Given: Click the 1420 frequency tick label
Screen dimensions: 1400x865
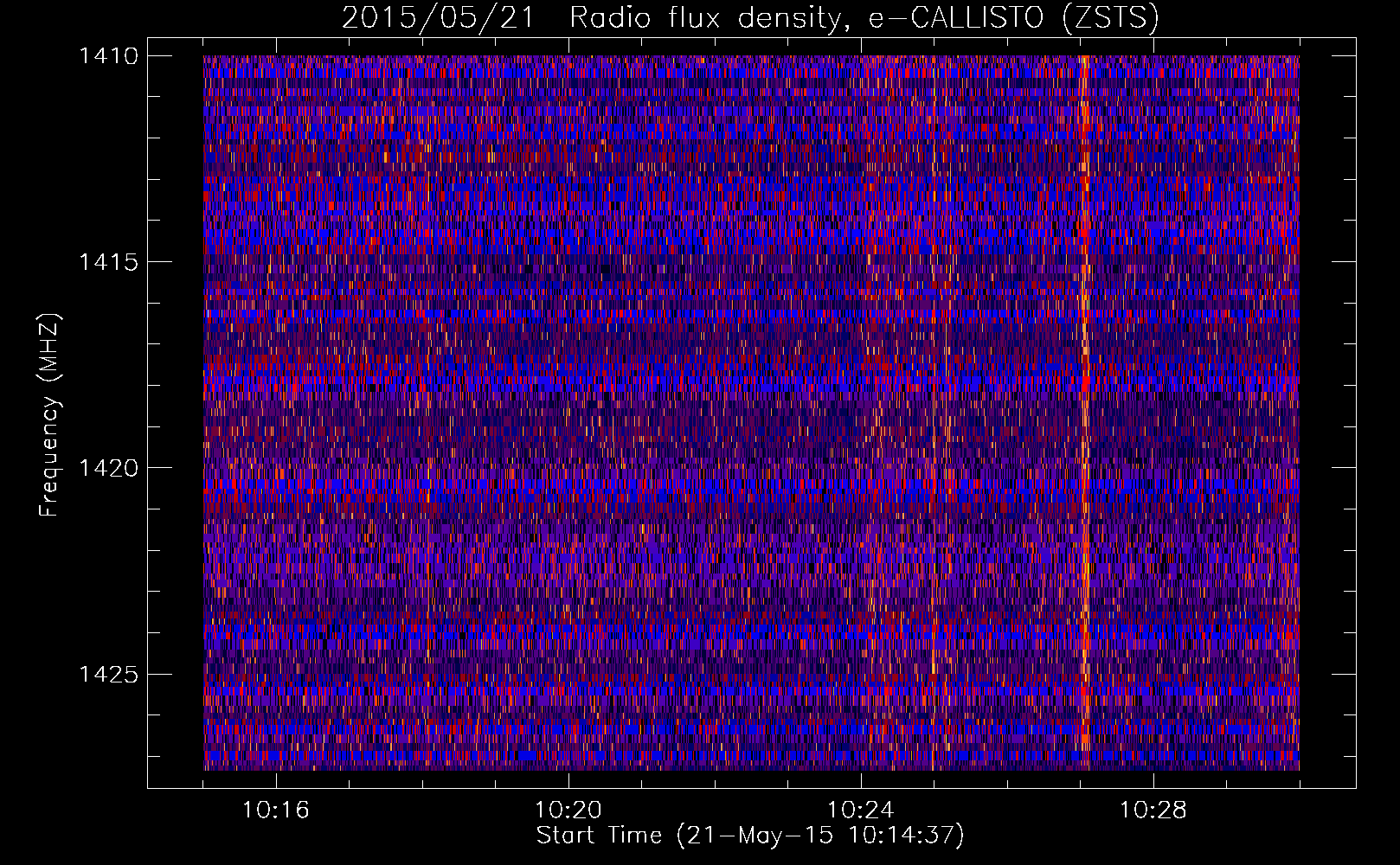Looking at the screenshot, I should [x=109, y=468].
